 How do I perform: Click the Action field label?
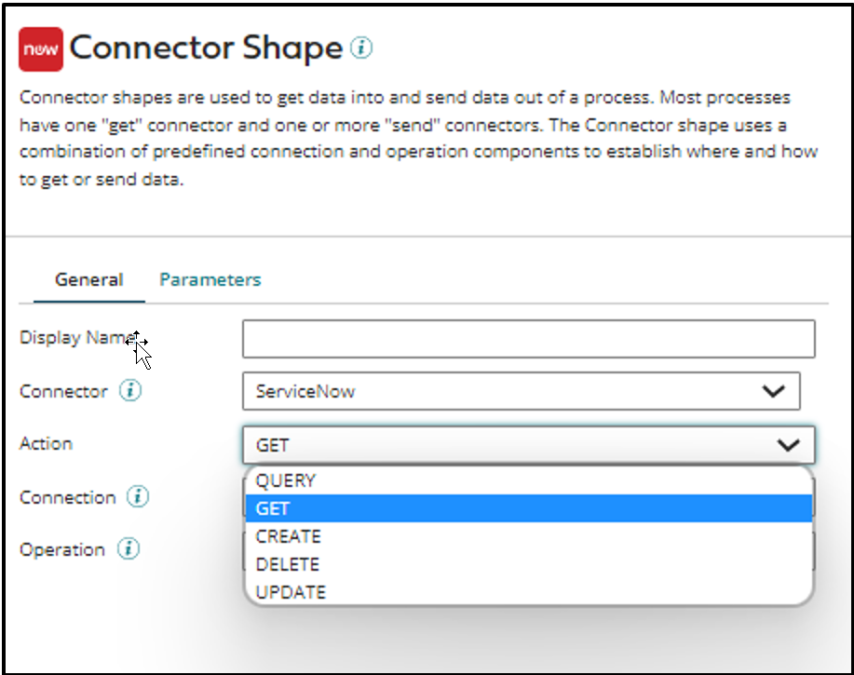(46, 443)
